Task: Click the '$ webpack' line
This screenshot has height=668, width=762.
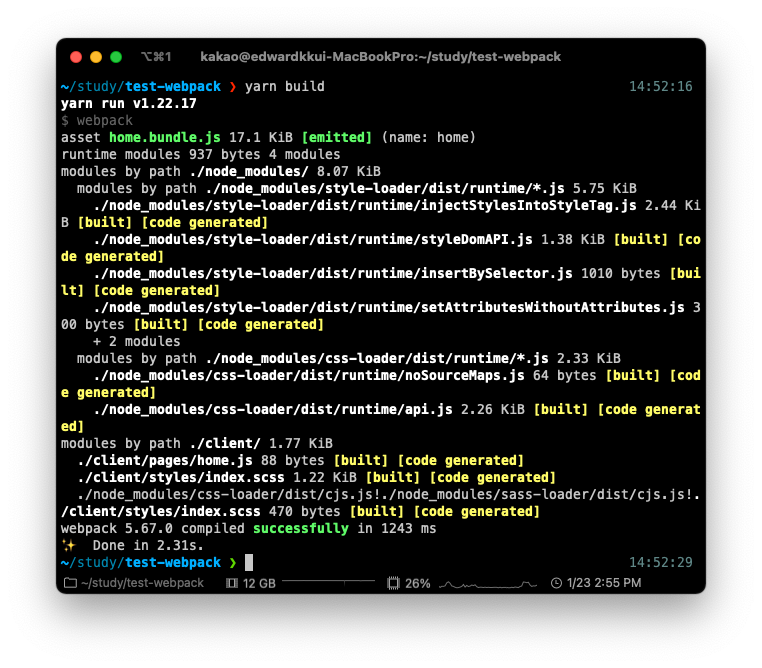Action: 97,120
